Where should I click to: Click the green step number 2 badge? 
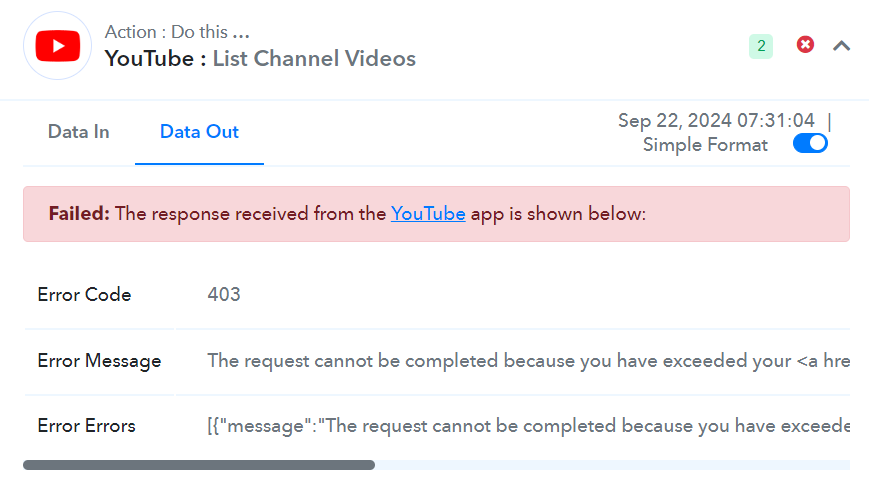coord(761,46)
